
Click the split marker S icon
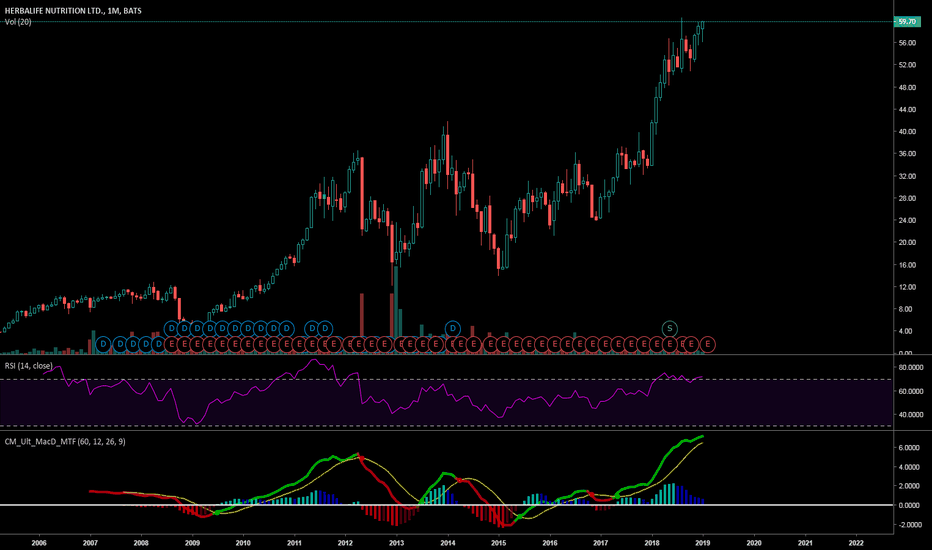670,328
